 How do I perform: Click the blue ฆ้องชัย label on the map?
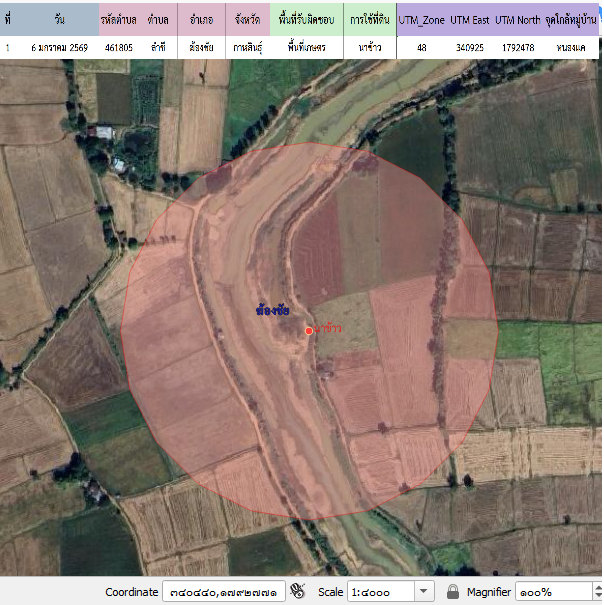(273, 311)
